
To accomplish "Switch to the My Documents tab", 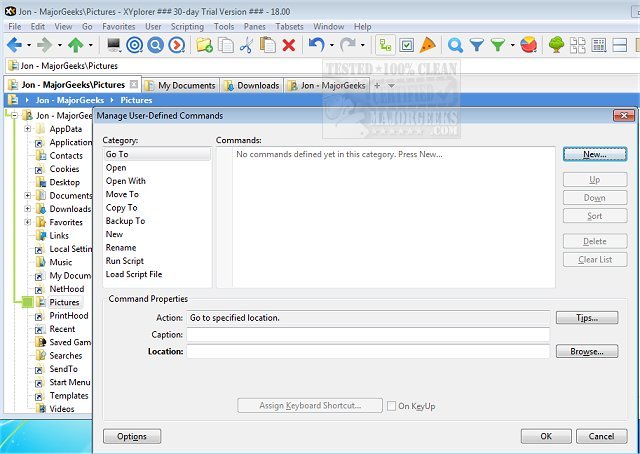I will pyautogui.click(x=181, y=86).
